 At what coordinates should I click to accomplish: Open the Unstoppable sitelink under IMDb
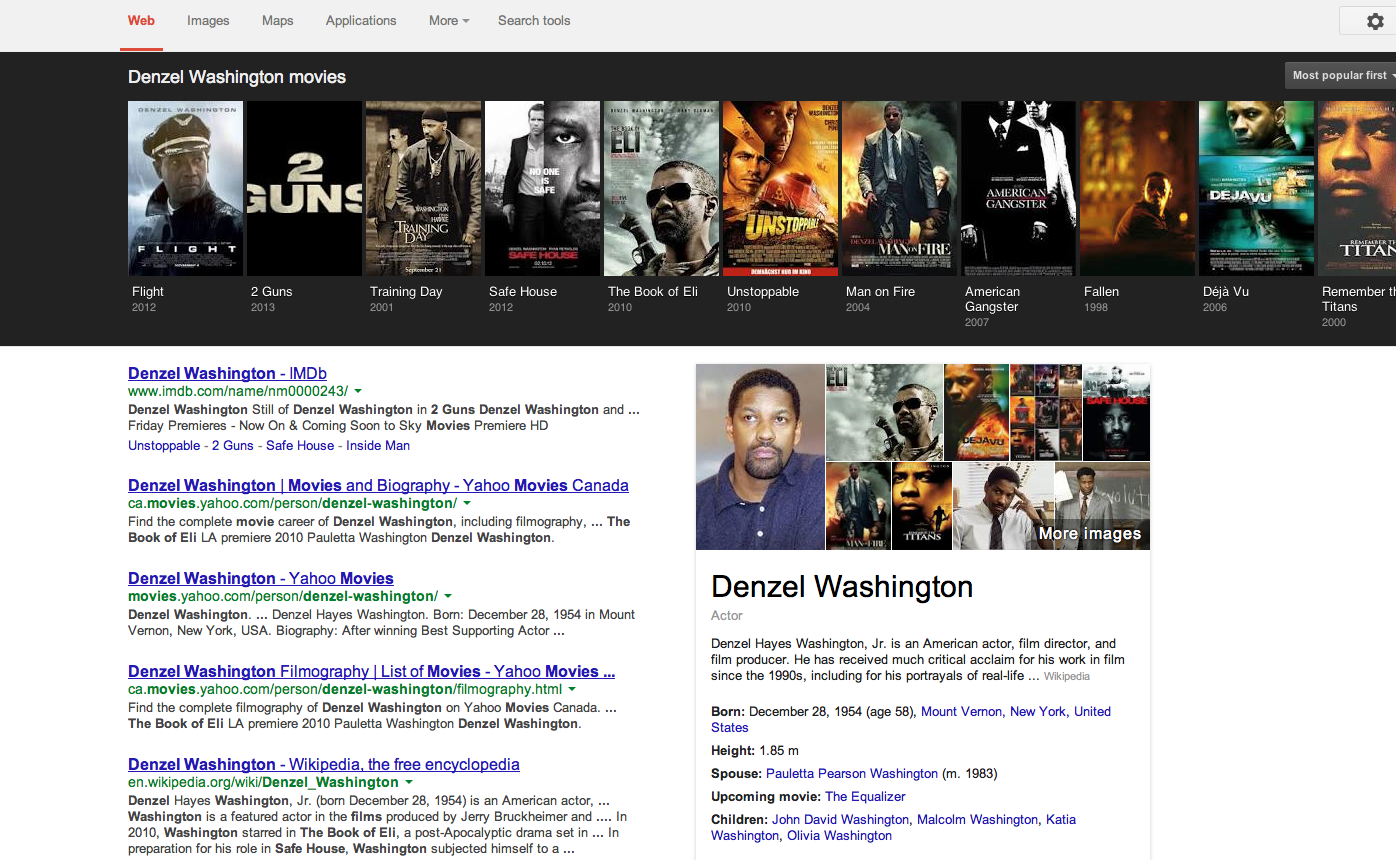(x=163, y=445)
